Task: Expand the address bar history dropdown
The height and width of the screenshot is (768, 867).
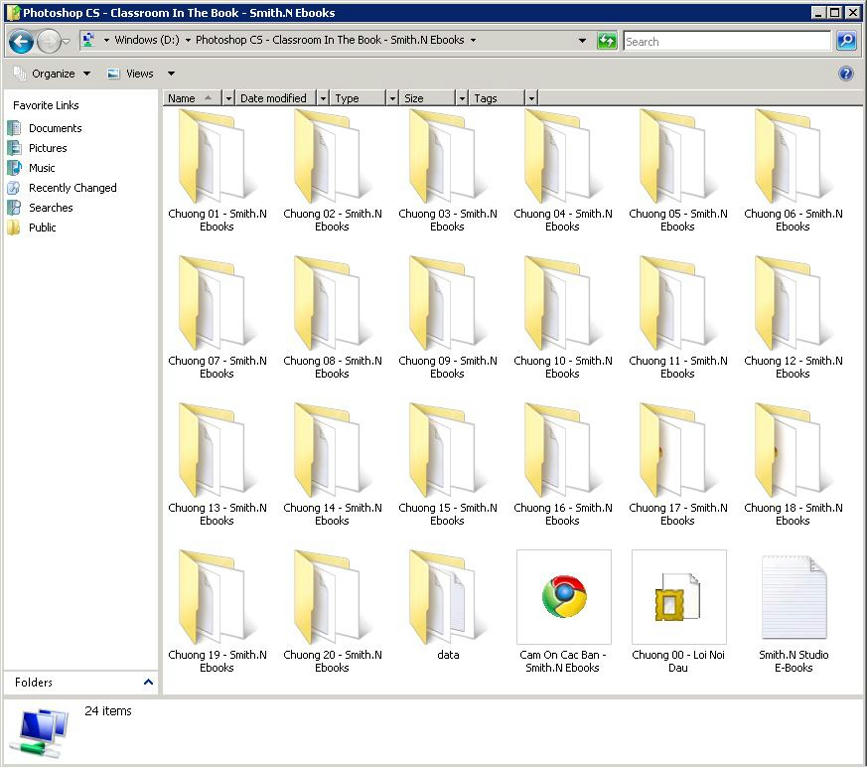Action: tap(582, 40)
